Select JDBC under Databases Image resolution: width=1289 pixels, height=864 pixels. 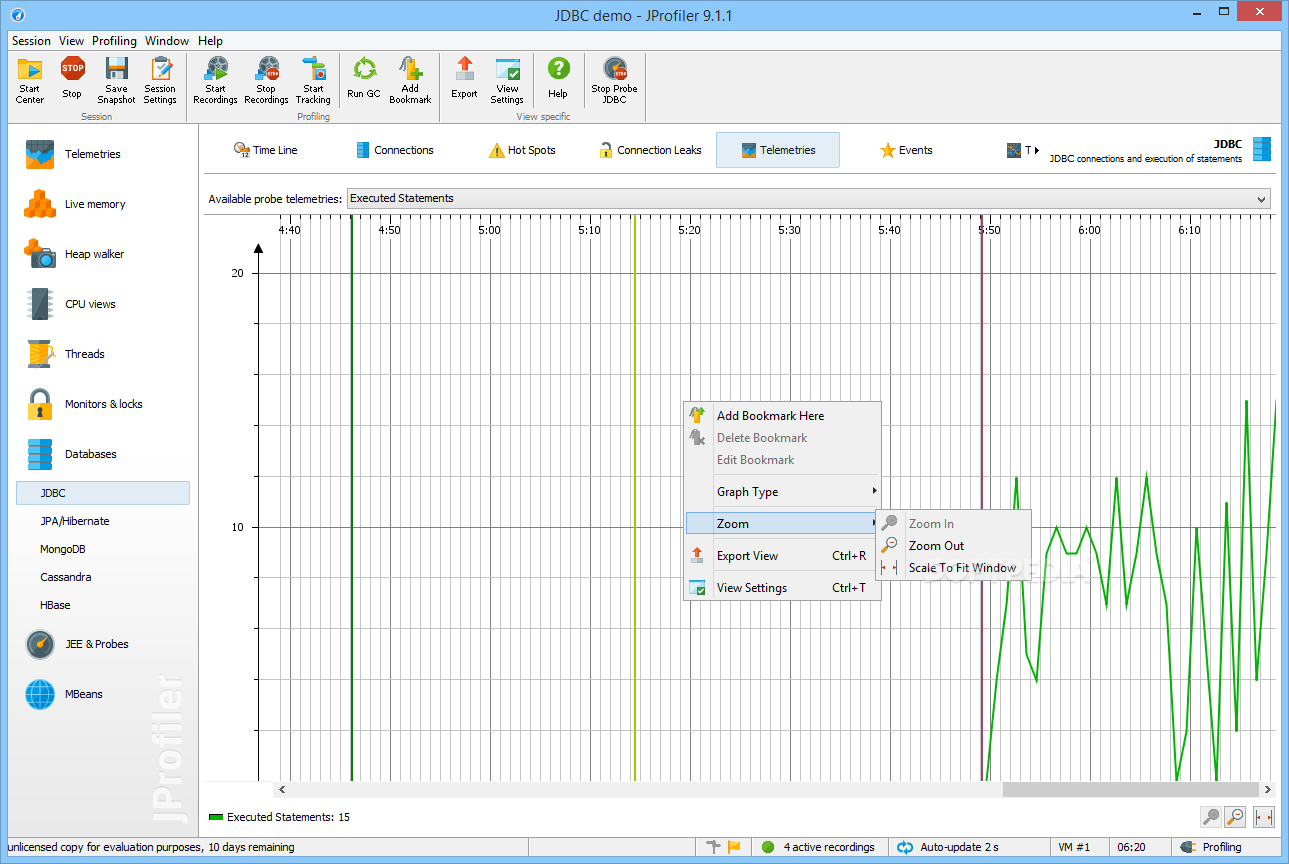click(x=102, y=493)
